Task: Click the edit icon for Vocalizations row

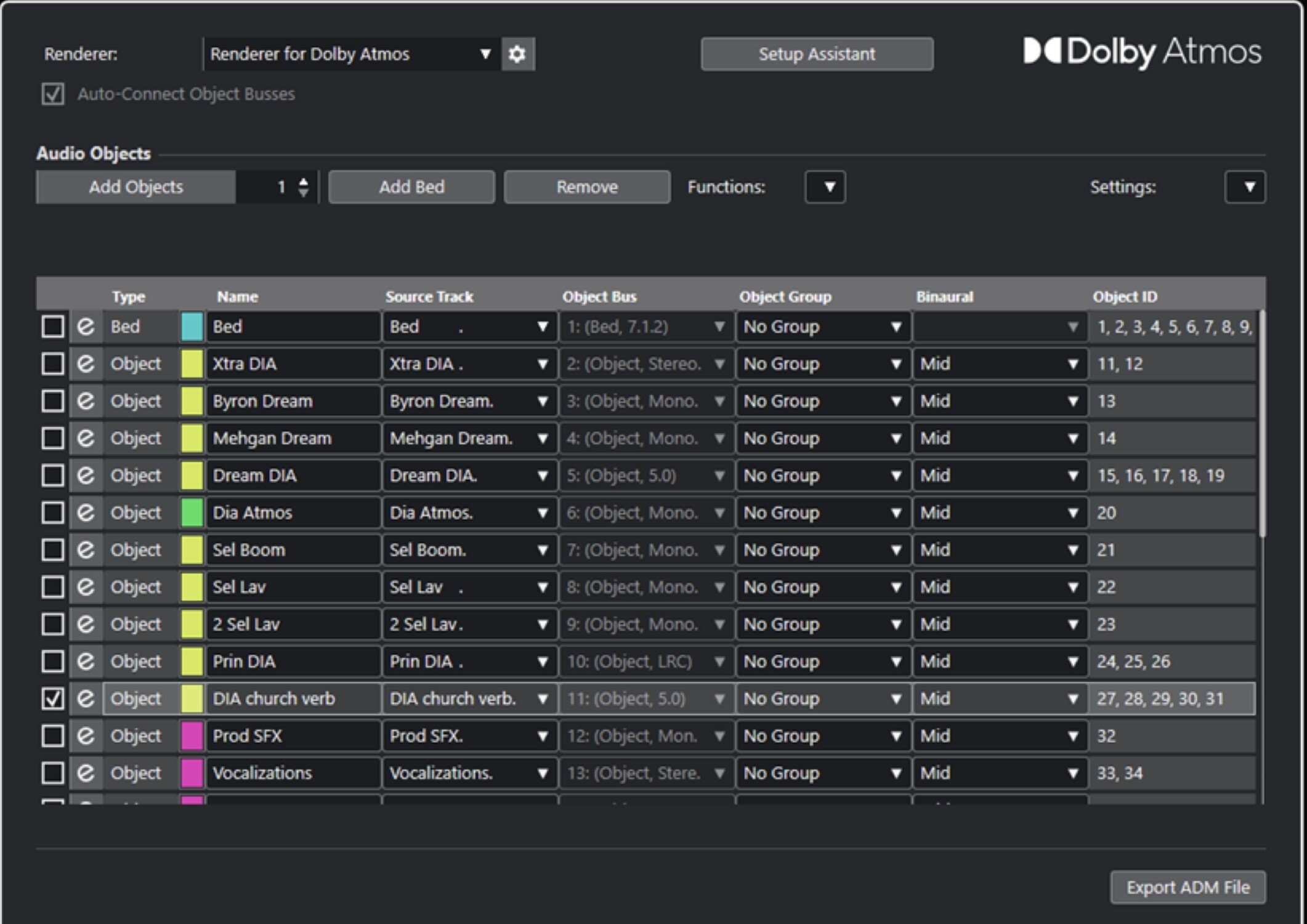Action: point(86,772)
